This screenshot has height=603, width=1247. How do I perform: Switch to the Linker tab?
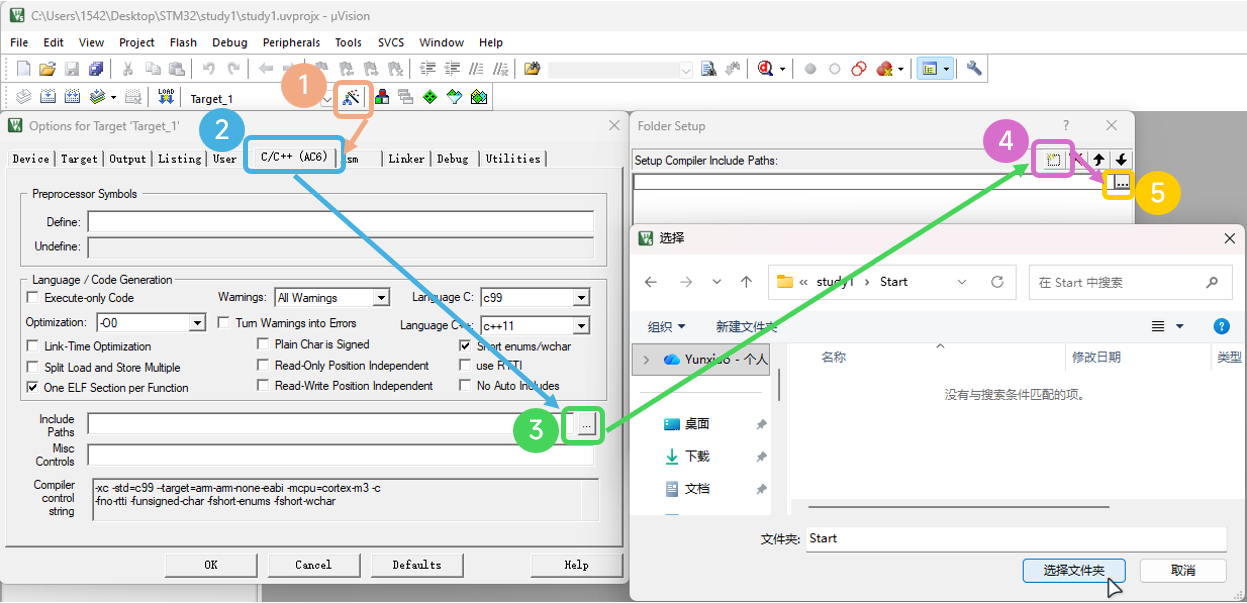pos(406,159)
